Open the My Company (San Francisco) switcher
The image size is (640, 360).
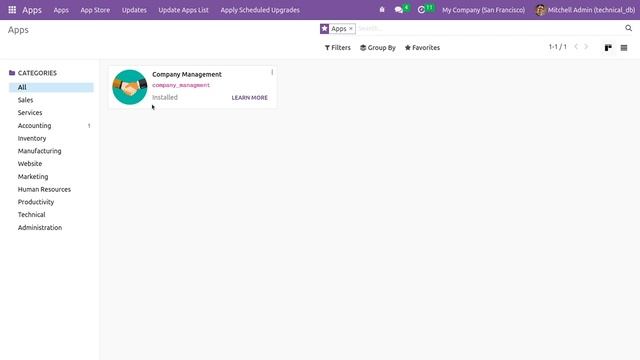(x=483, y=10)
